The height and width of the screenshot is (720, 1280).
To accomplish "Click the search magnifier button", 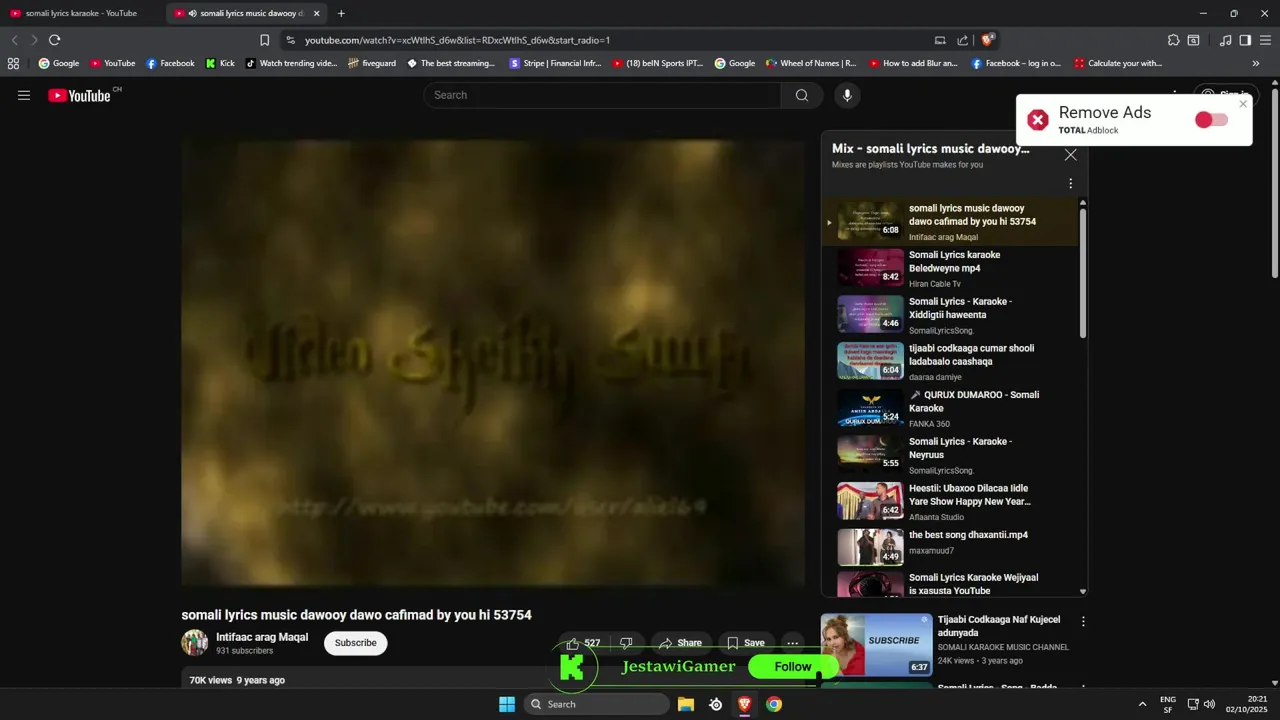I will 802,95.
